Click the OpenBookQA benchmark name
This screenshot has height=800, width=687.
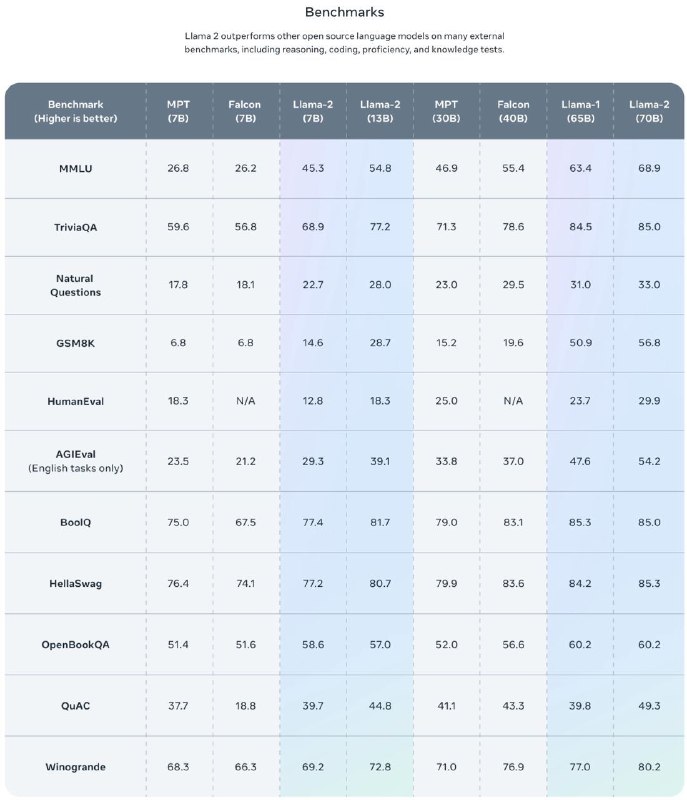pos(75,645)
